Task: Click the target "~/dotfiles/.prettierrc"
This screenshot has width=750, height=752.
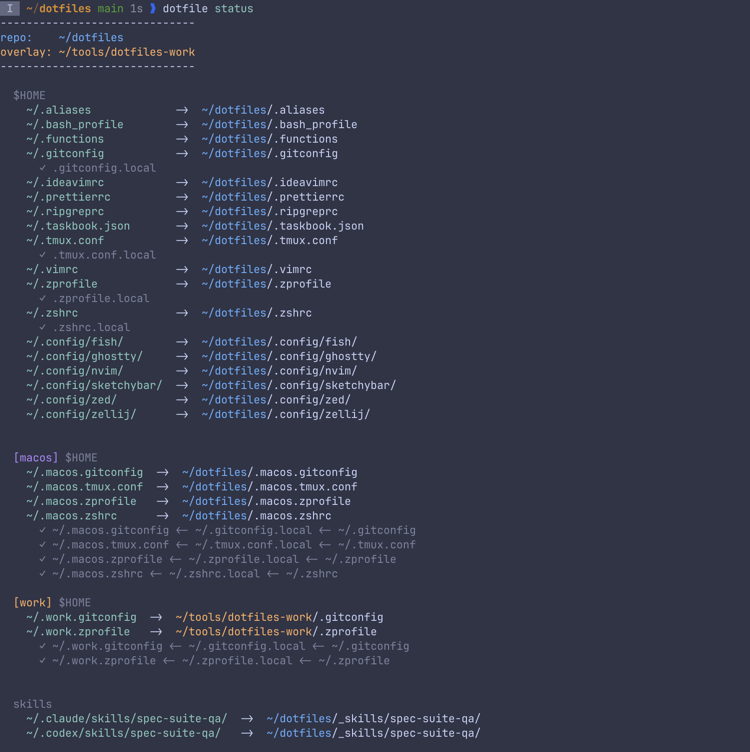Action: (273, 197)
